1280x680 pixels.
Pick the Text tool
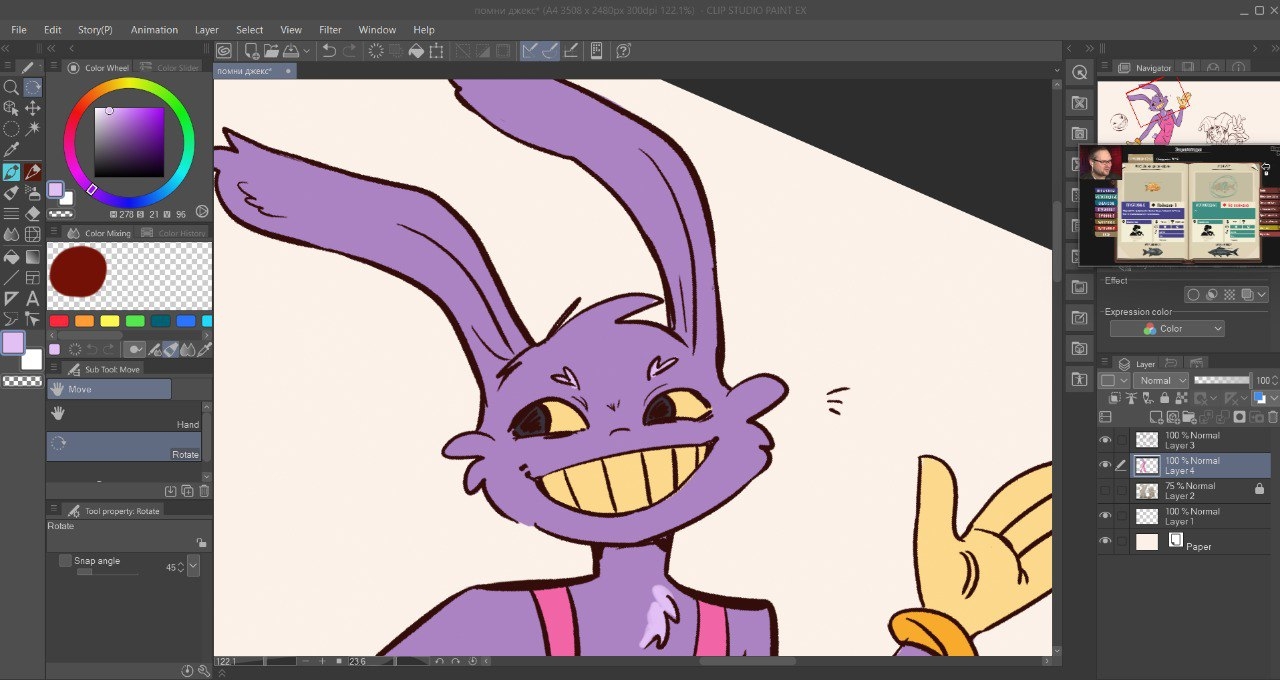point(33,299)
